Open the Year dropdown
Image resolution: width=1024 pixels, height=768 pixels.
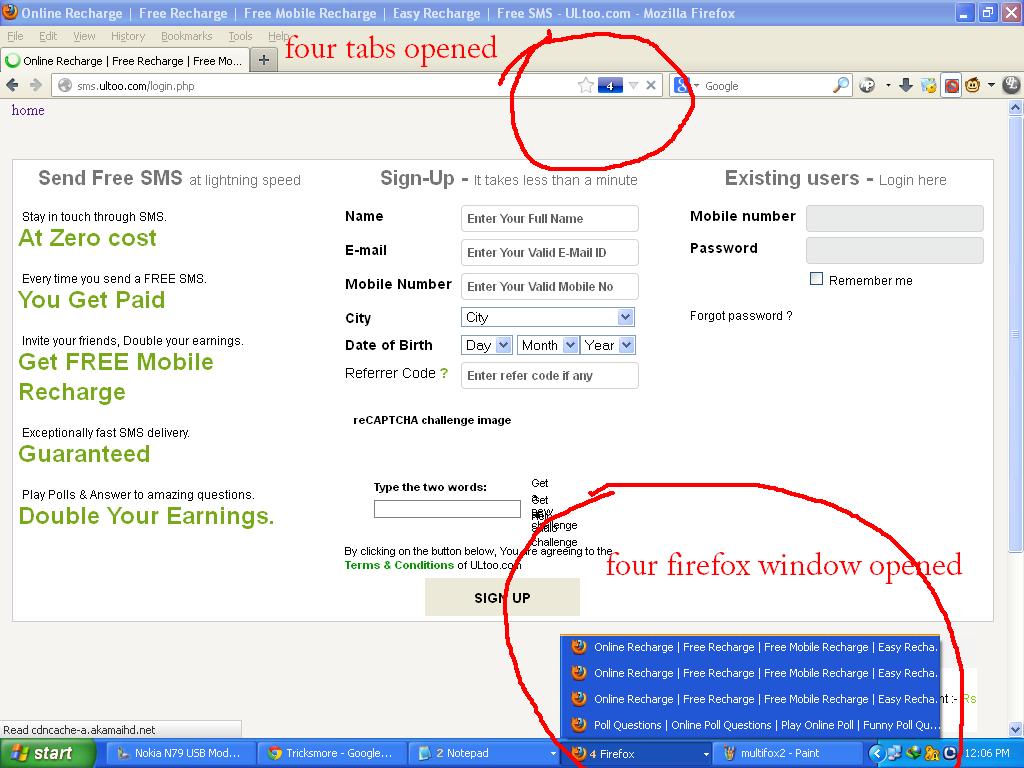point(609,345)
